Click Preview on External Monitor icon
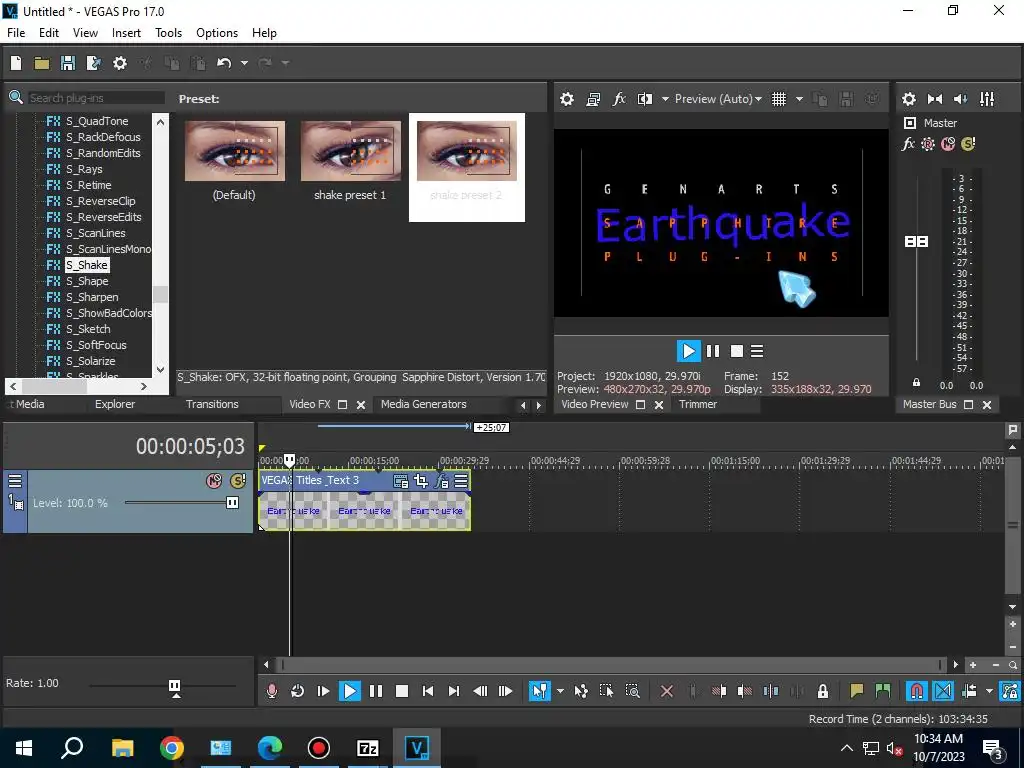This screenshot has width=1024, height=768. [593, 99]
